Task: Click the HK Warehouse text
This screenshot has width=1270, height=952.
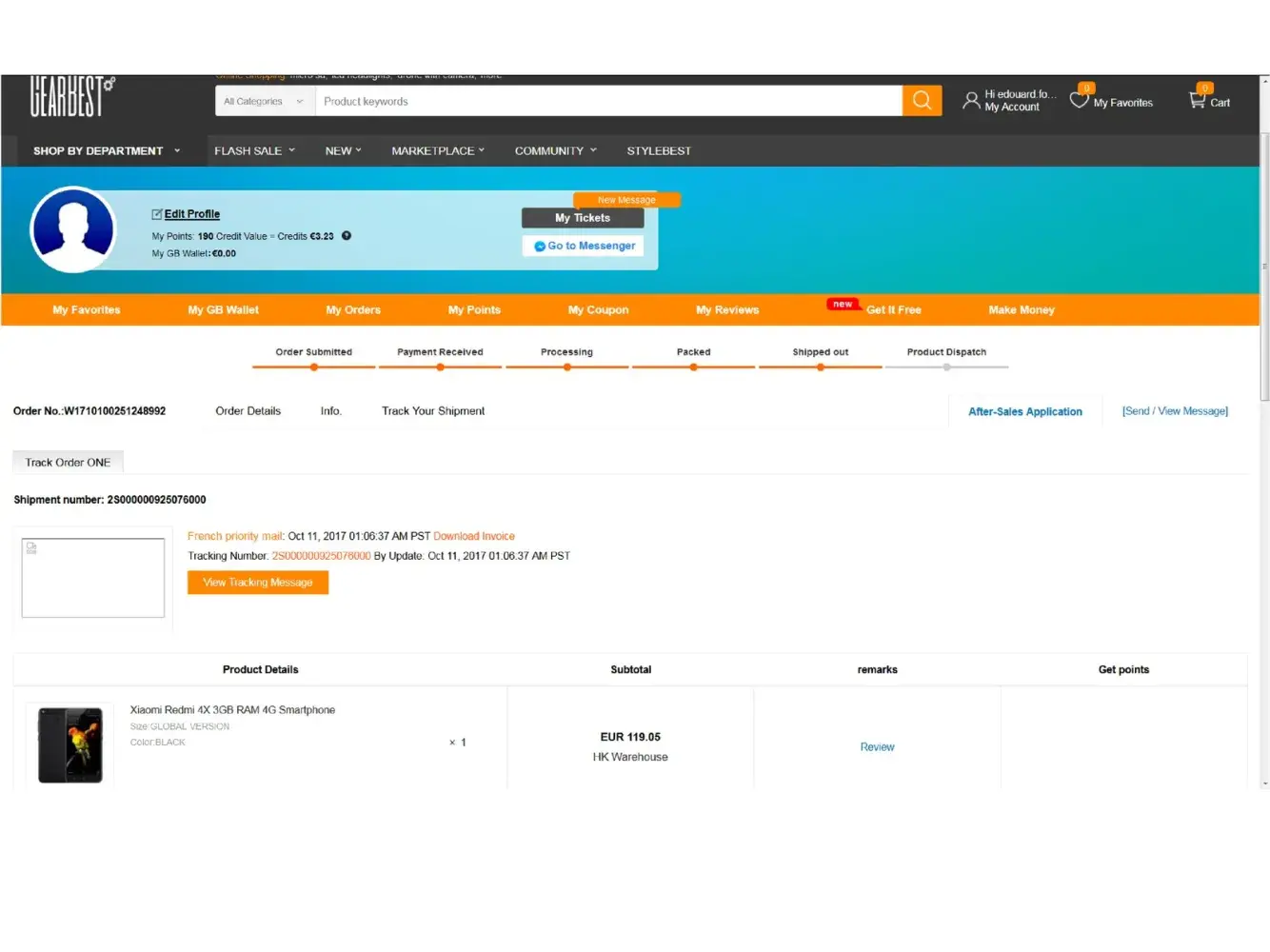Action: [630, 758]
